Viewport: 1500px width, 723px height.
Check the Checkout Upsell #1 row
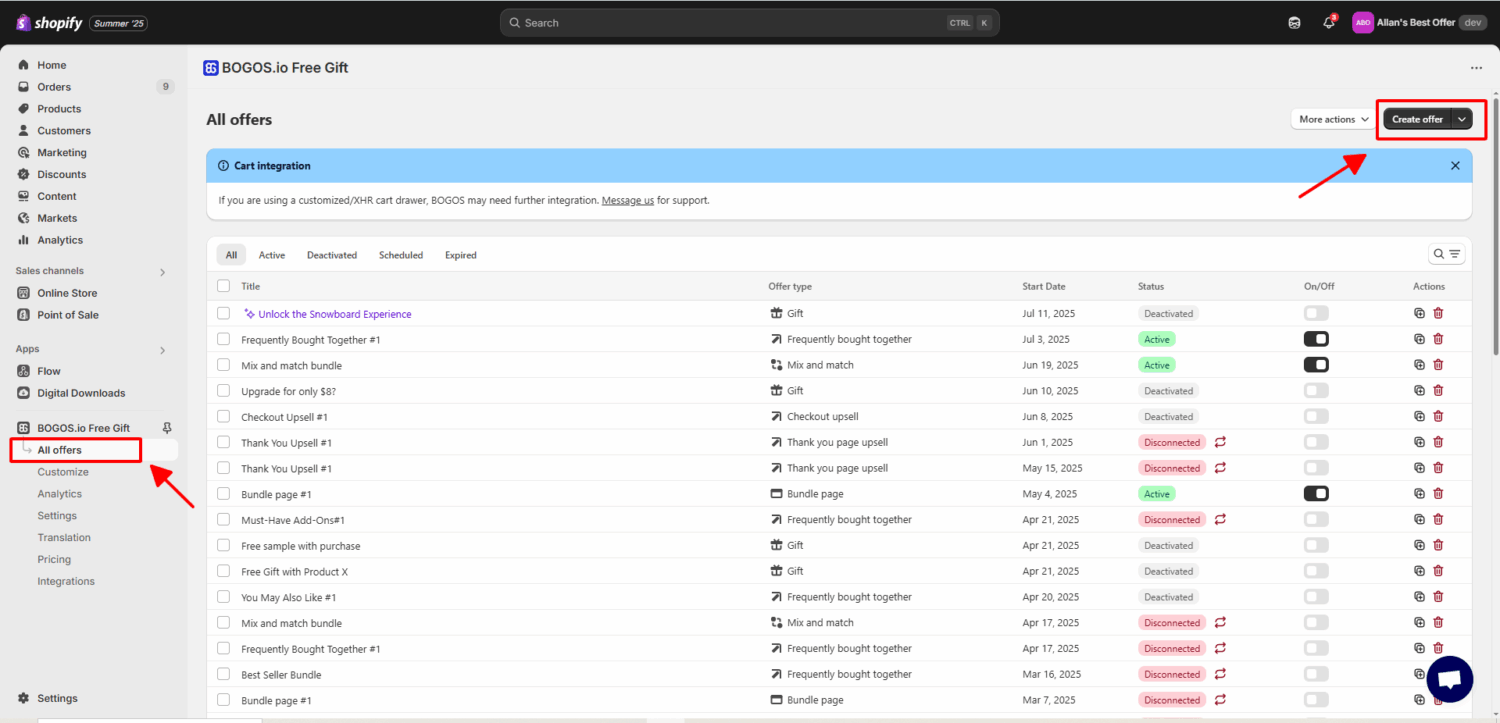point(223,417)
